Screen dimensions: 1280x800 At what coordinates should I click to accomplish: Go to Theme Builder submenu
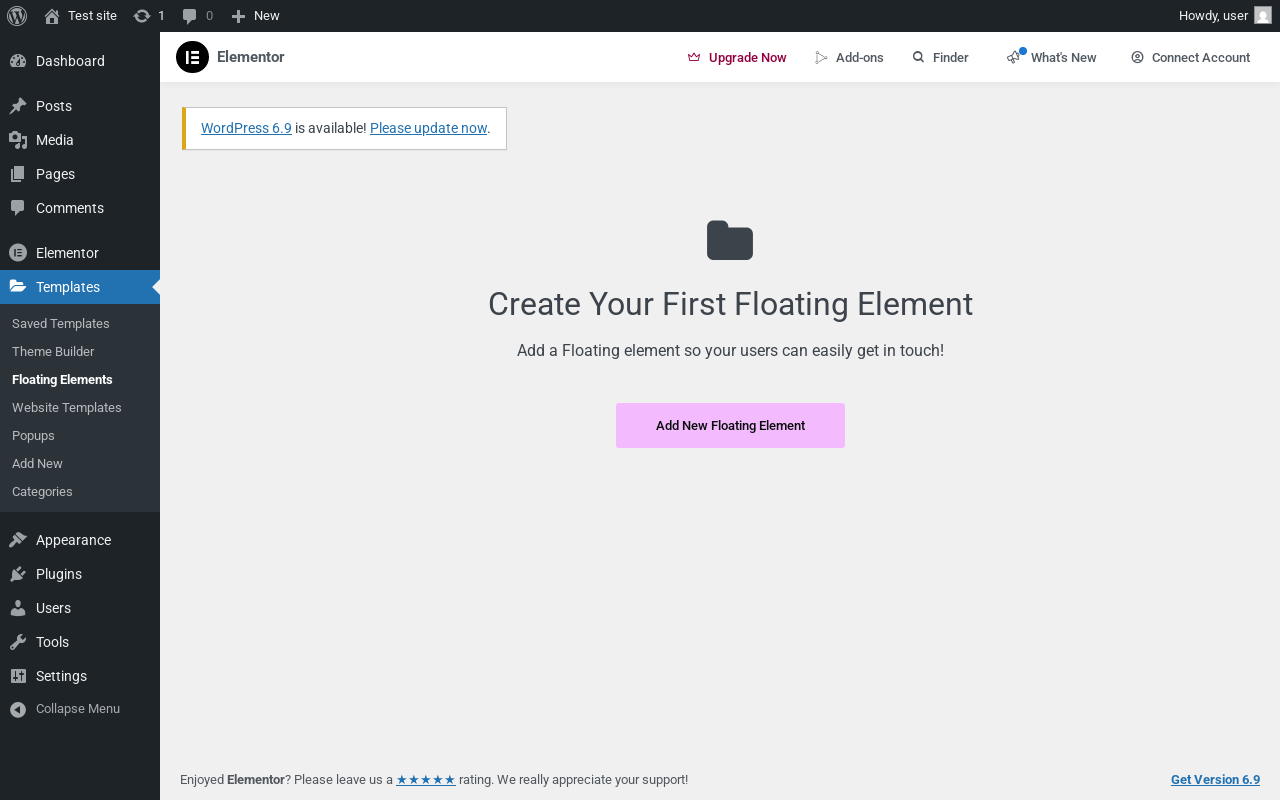53,352
